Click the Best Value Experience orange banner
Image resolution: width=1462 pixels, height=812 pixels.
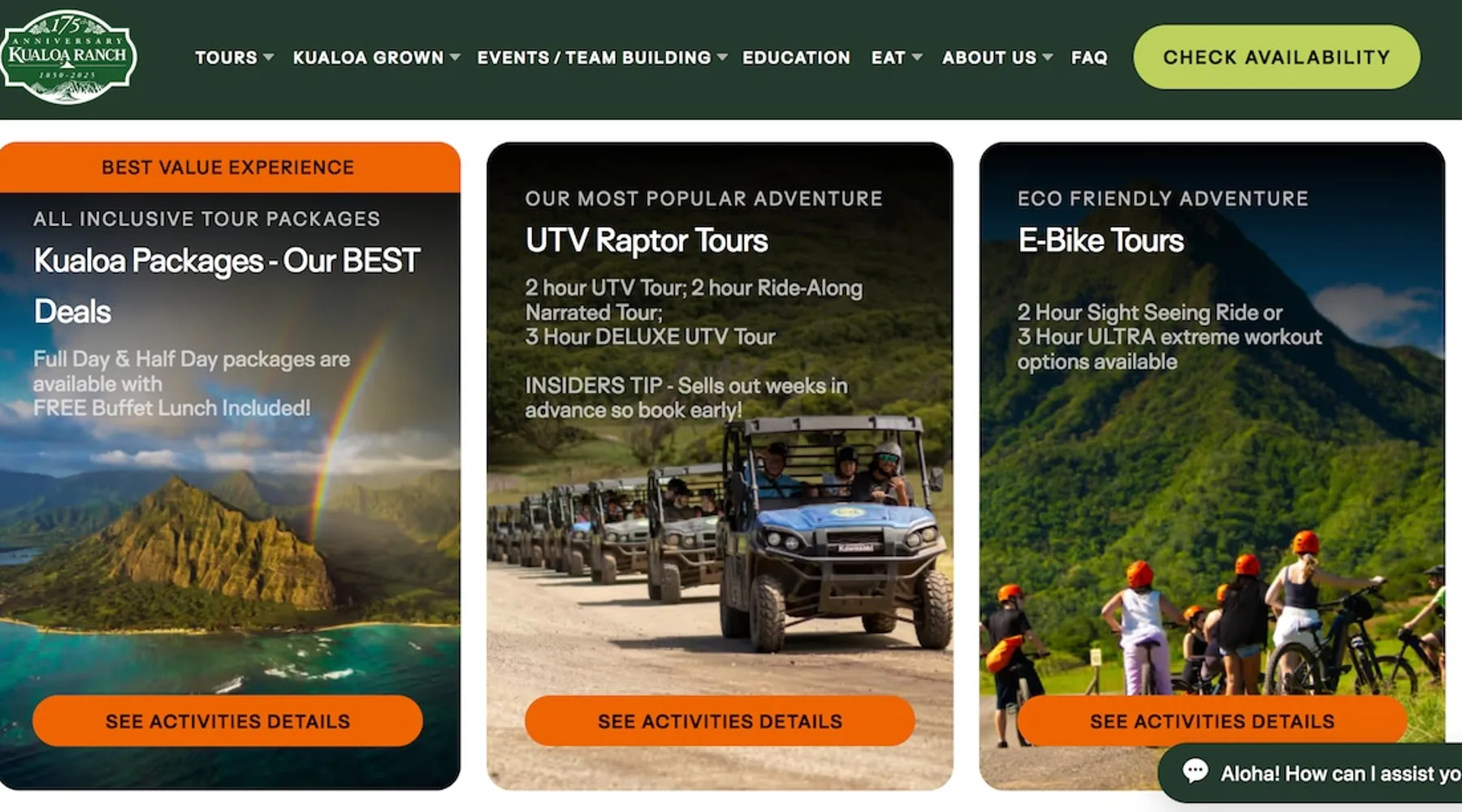(x=230, y=167)
